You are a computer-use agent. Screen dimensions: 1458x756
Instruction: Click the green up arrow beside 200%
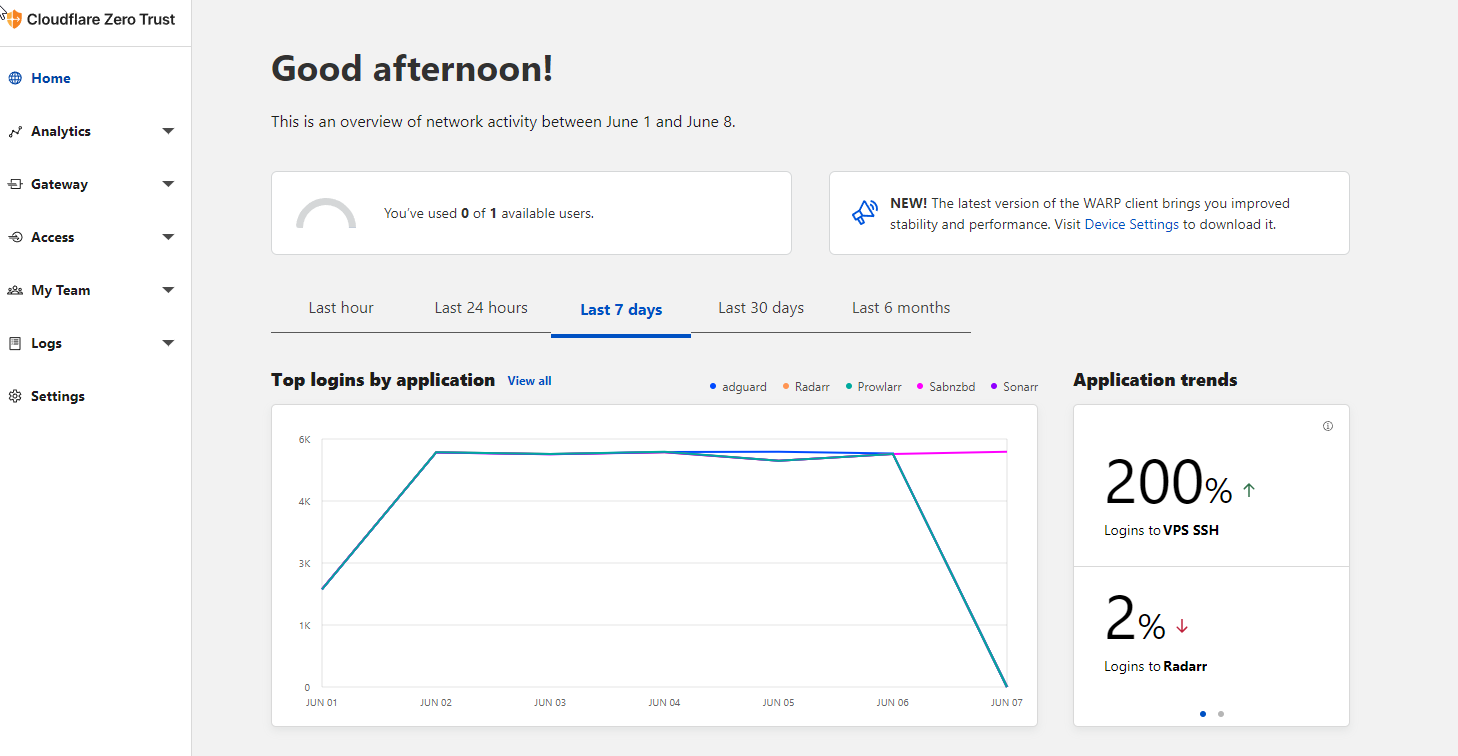[1248, 490]
